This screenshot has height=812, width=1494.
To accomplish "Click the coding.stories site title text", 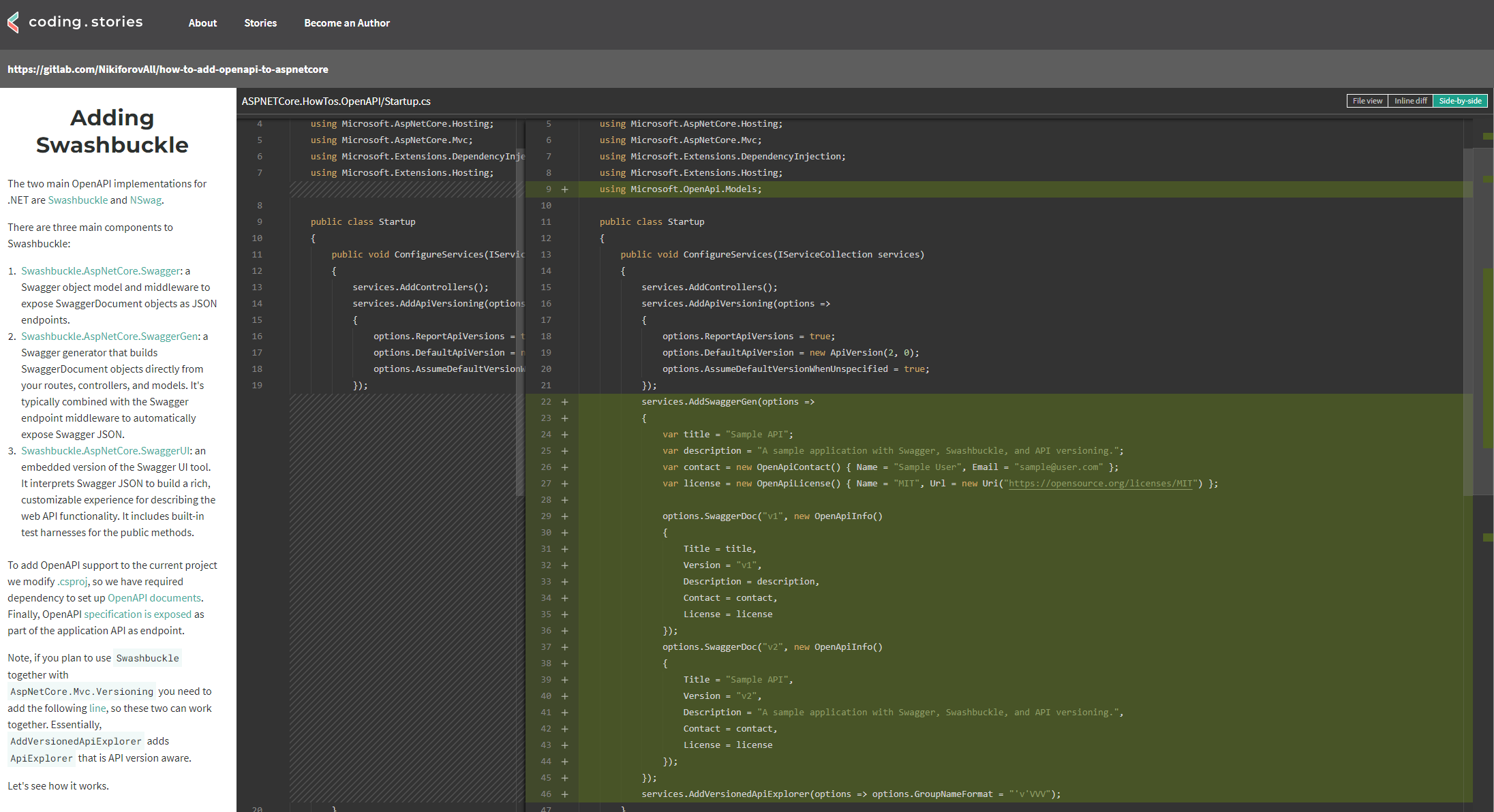I will point(86,22).
